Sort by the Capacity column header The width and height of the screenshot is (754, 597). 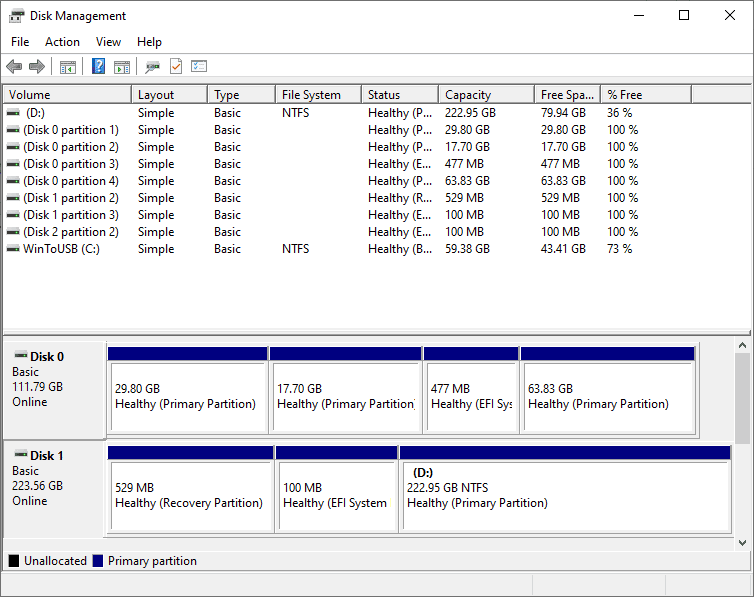point(487,95)
